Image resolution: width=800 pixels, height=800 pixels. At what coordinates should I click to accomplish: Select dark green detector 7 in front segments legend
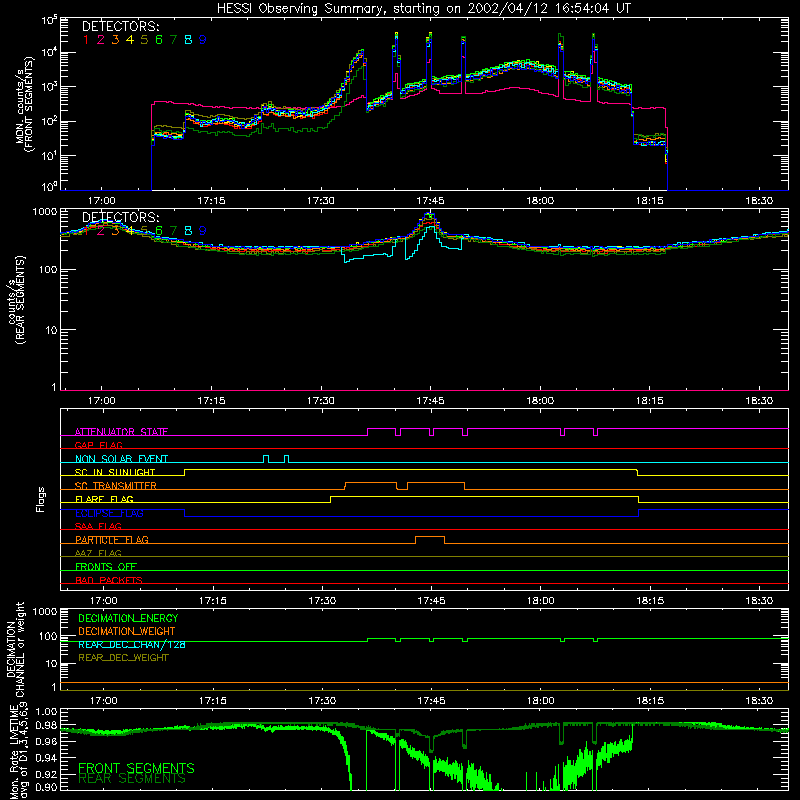[x=173, y=40]
